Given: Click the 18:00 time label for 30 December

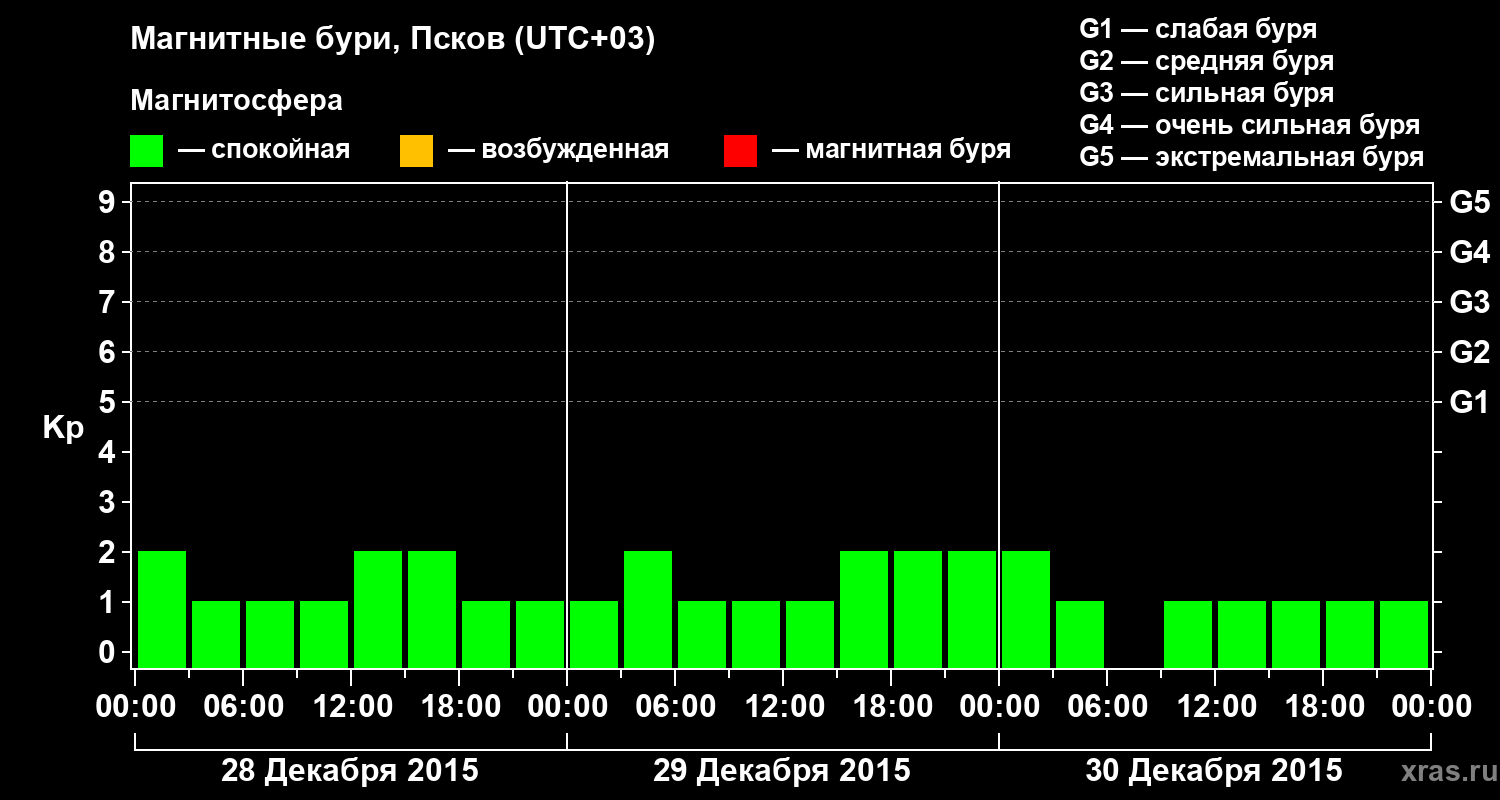Looking at the screenshot, I should pos(1323,707).
